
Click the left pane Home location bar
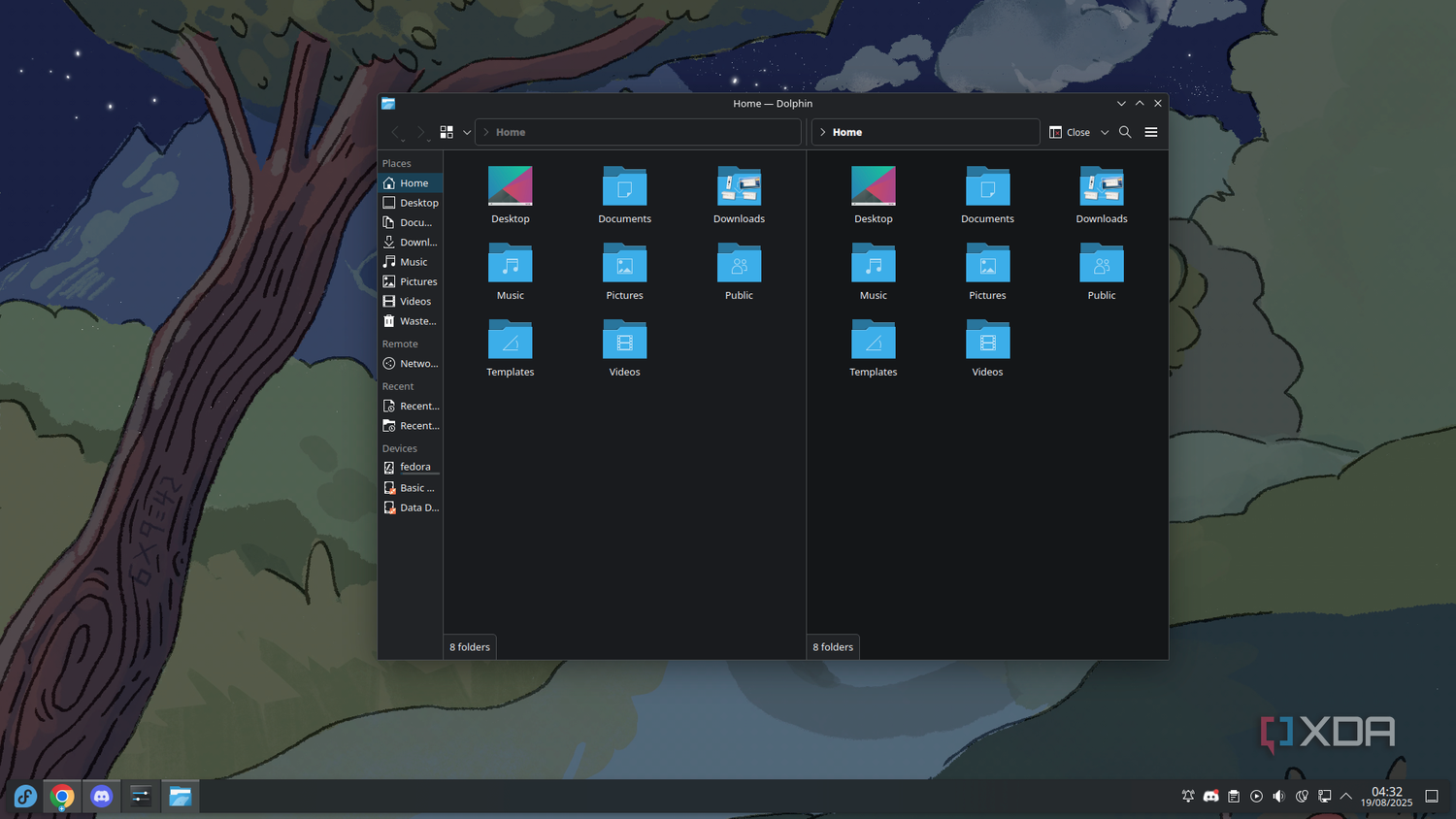pos(638,132)
